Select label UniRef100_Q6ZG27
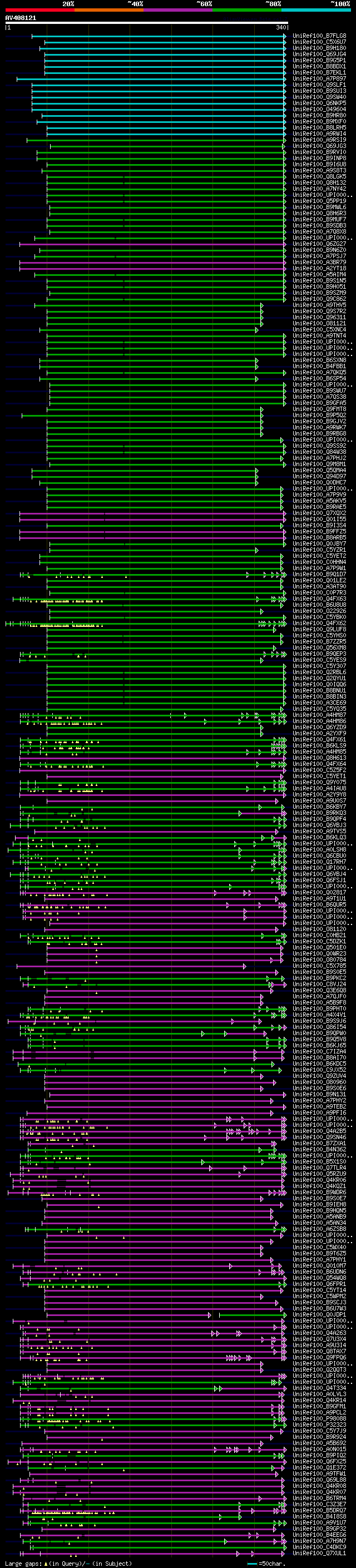Image resolution: width=356 pixels, height=1568 pixels. (319, 244)
